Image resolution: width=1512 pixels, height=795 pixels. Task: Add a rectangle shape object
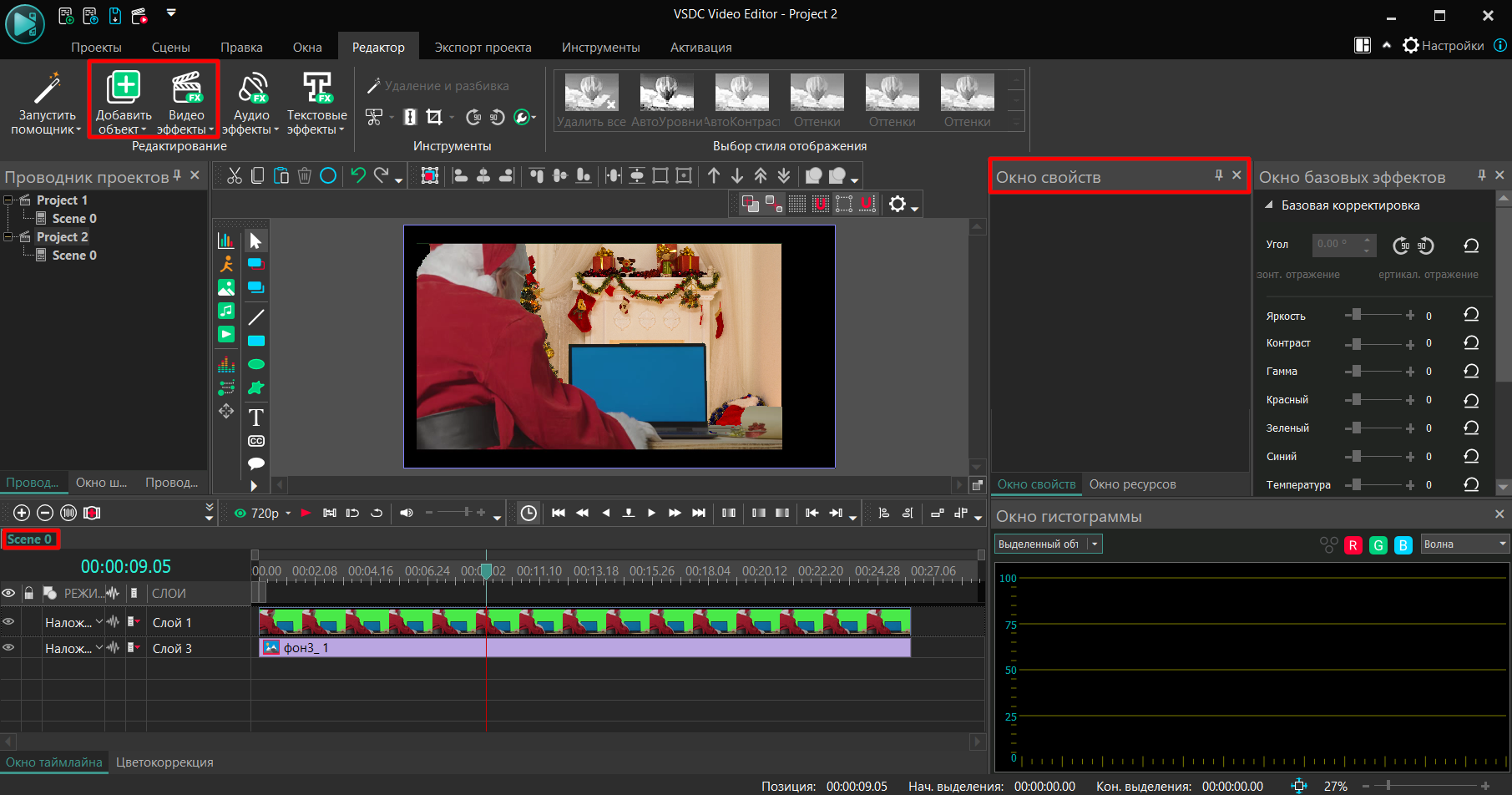point(255,341)
